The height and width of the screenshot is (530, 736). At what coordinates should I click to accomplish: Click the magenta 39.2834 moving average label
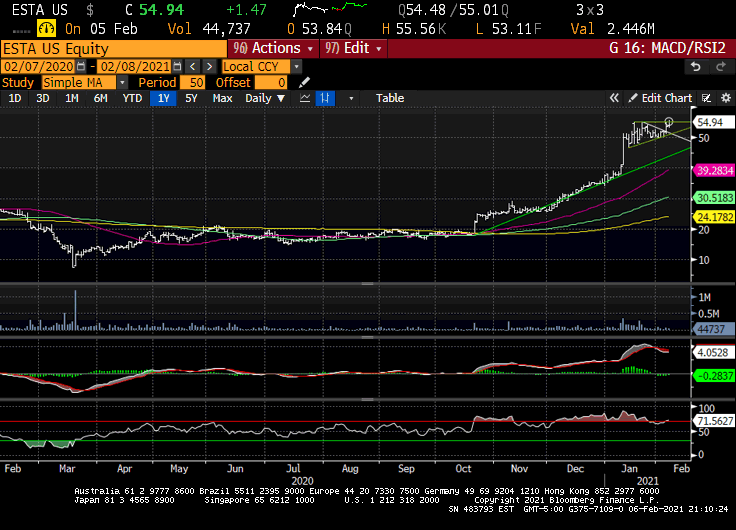point(713,170)
